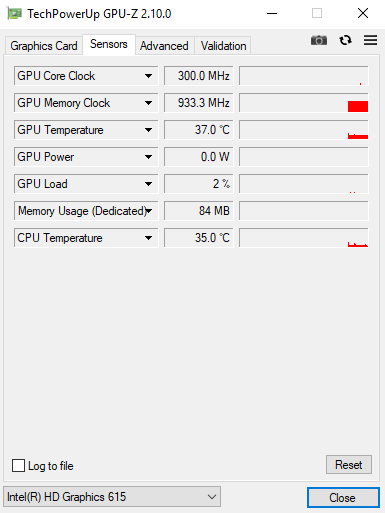
Task: Click the Close button
Action: [x=343, y=498]
